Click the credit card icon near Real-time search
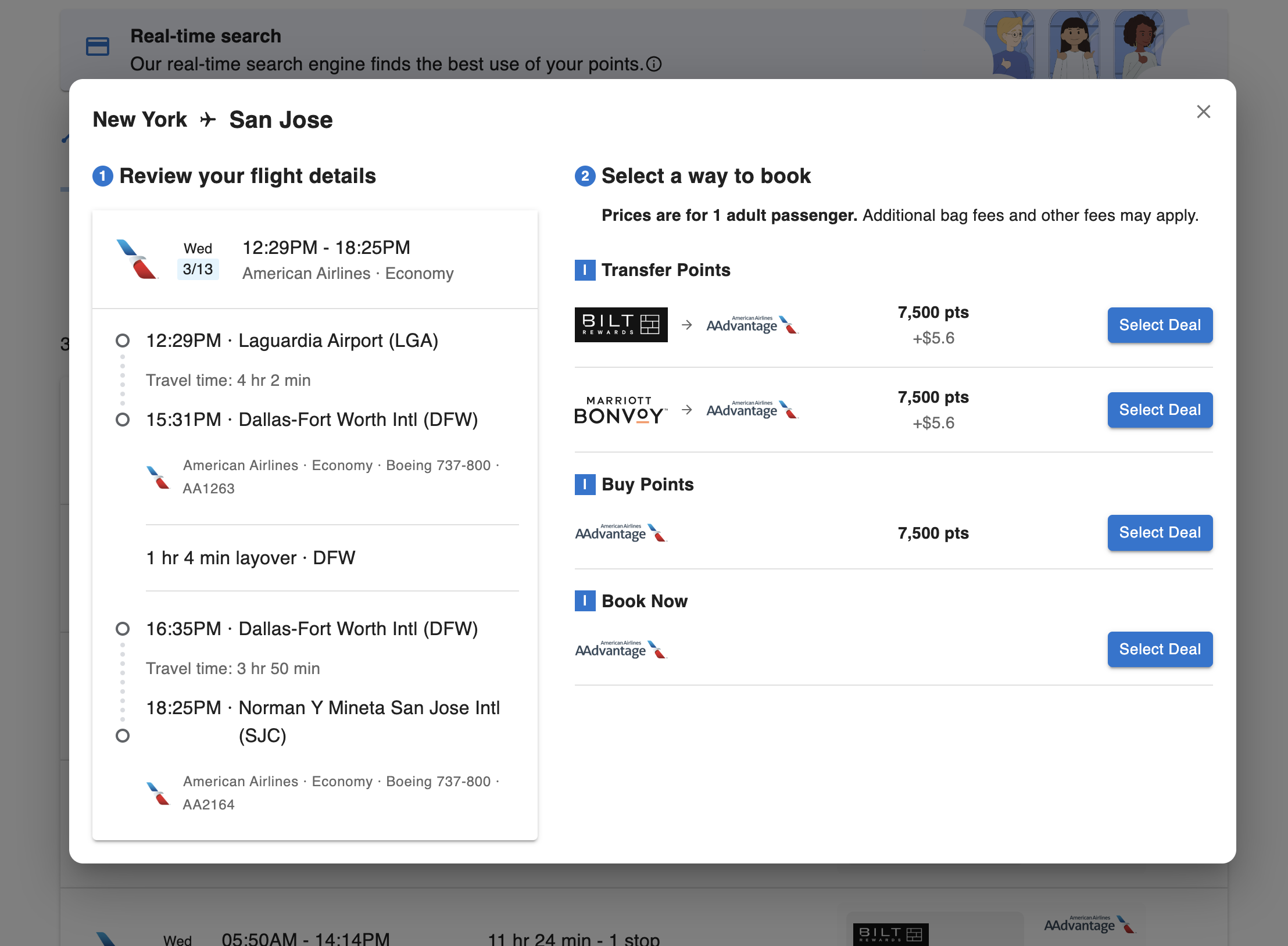Image resolution: width=1288 pixels, height=946 pixels. point(98,46)
